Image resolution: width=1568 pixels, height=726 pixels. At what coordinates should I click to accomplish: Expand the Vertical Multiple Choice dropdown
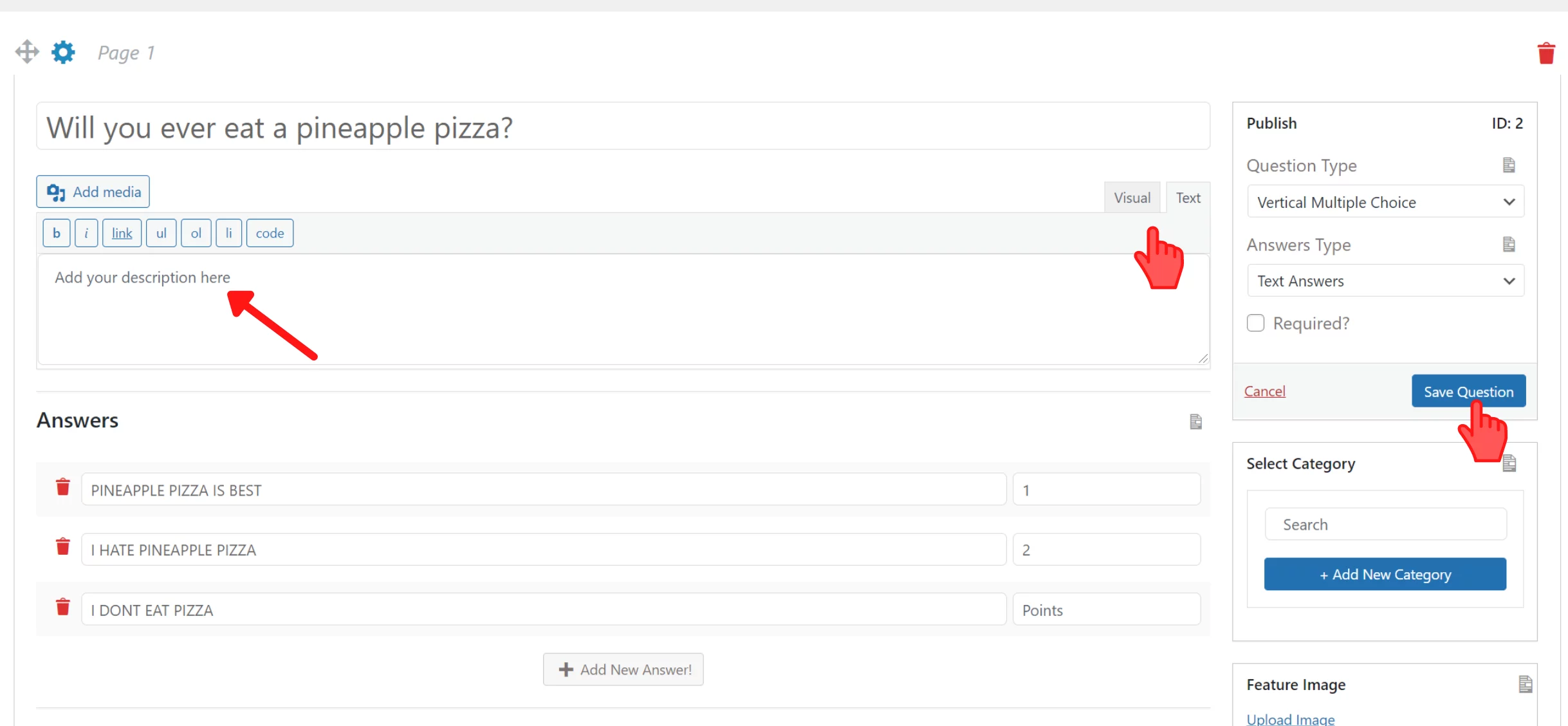coord(1385,202)
